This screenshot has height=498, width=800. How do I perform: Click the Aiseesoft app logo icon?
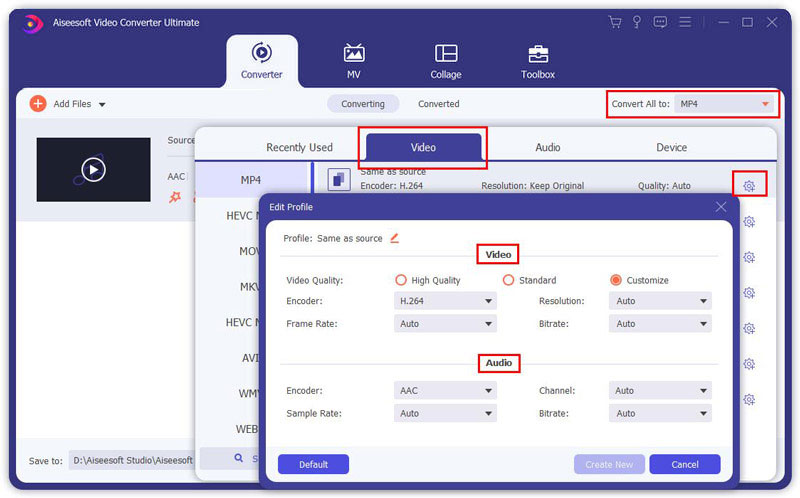click(x=32, y=23)
